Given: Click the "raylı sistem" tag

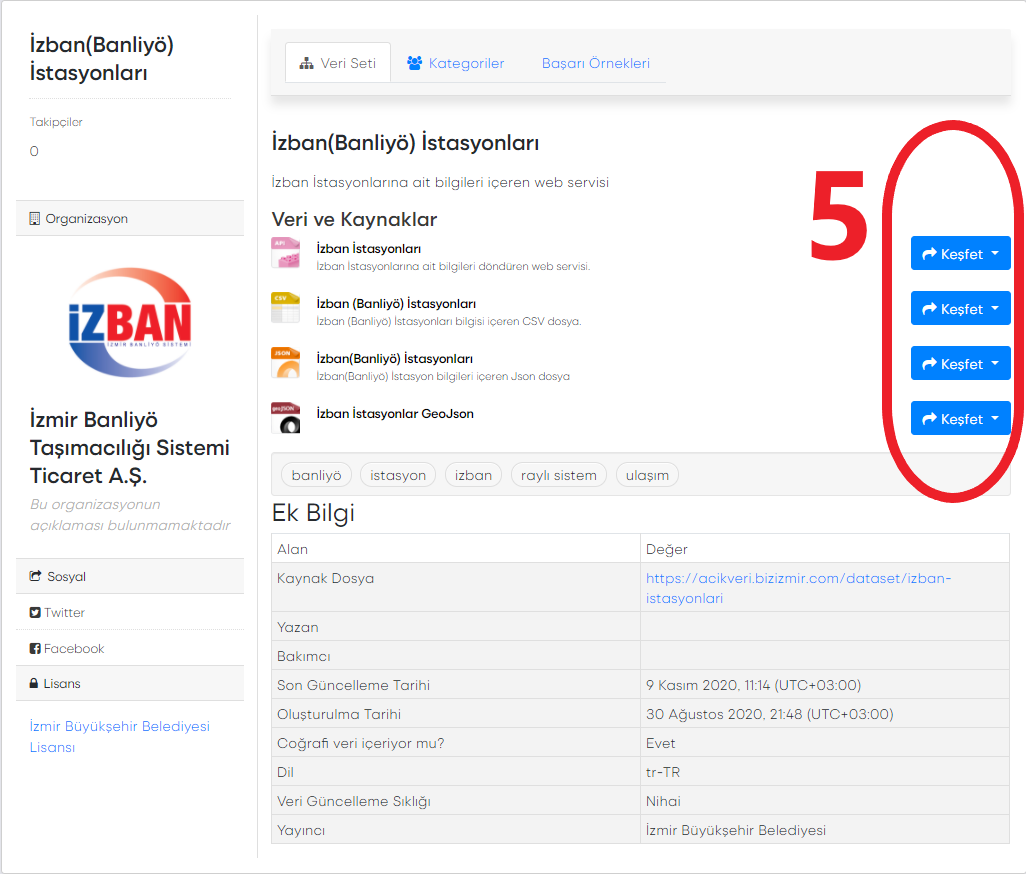Looking at the screenshot, I should [x=558, y=475].
